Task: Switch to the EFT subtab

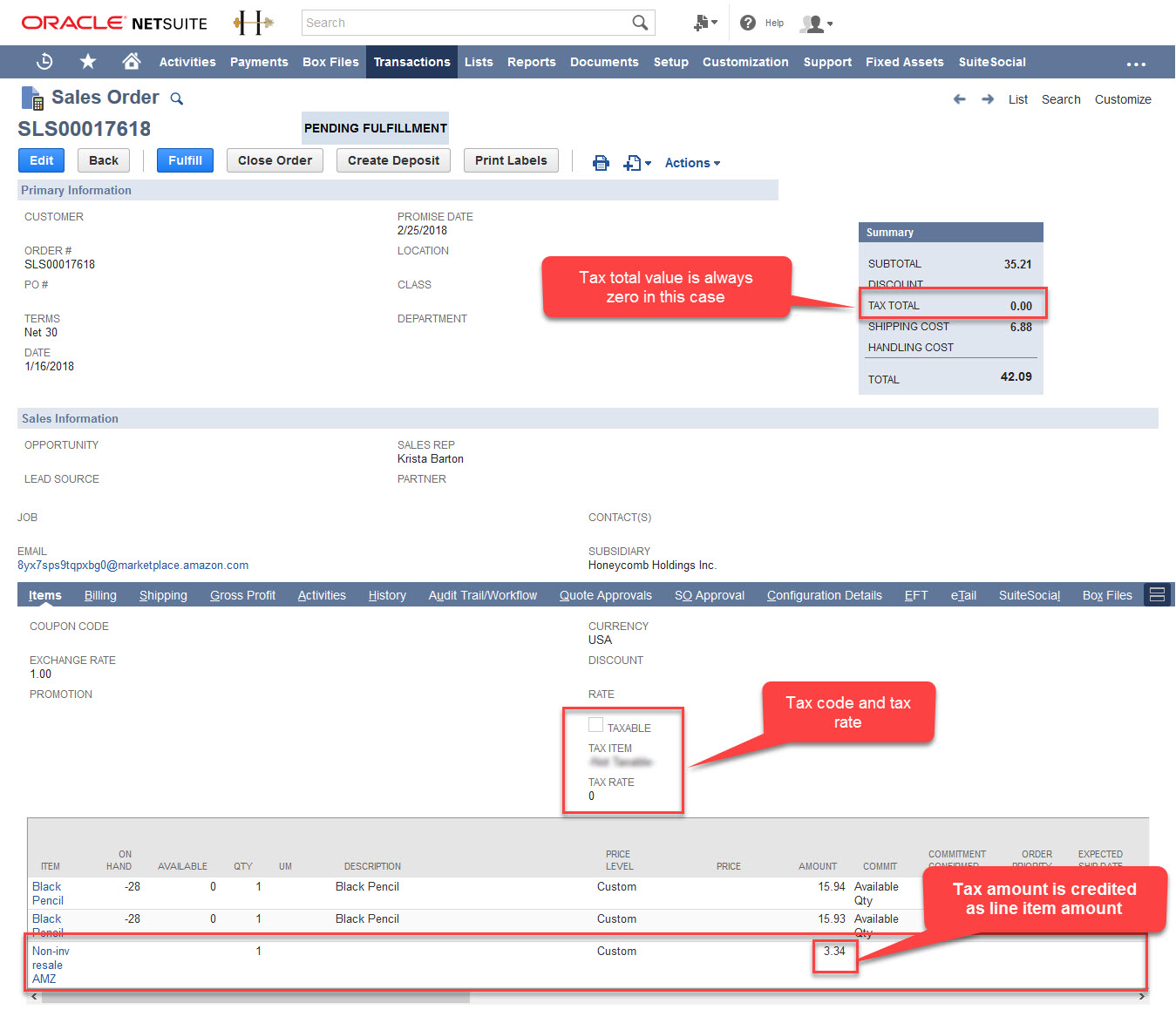Action: pos(916,595)
